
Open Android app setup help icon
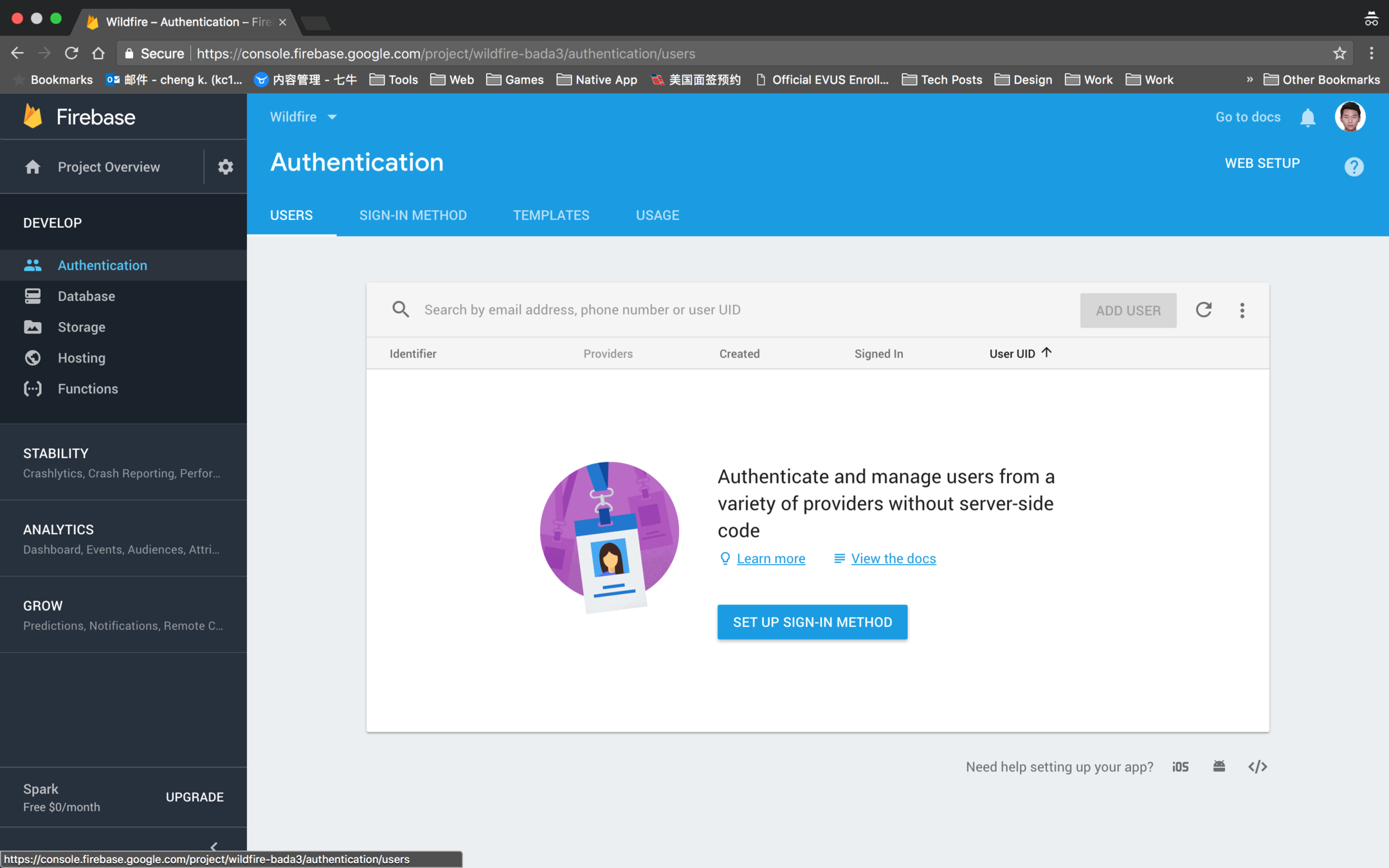[1219, 766]
